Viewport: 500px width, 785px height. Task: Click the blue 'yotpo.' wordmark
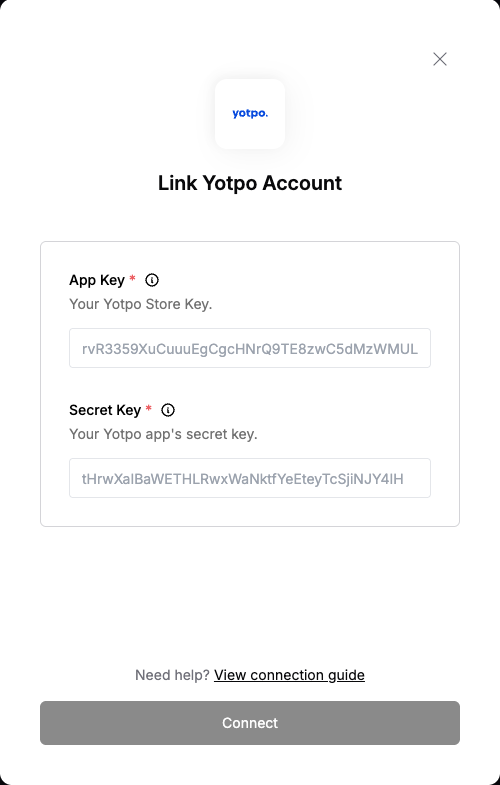coord(250,114)
